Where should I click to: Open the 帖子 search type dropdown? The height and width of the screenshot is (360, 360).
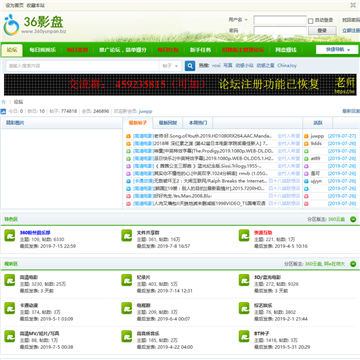pos(171,66)
